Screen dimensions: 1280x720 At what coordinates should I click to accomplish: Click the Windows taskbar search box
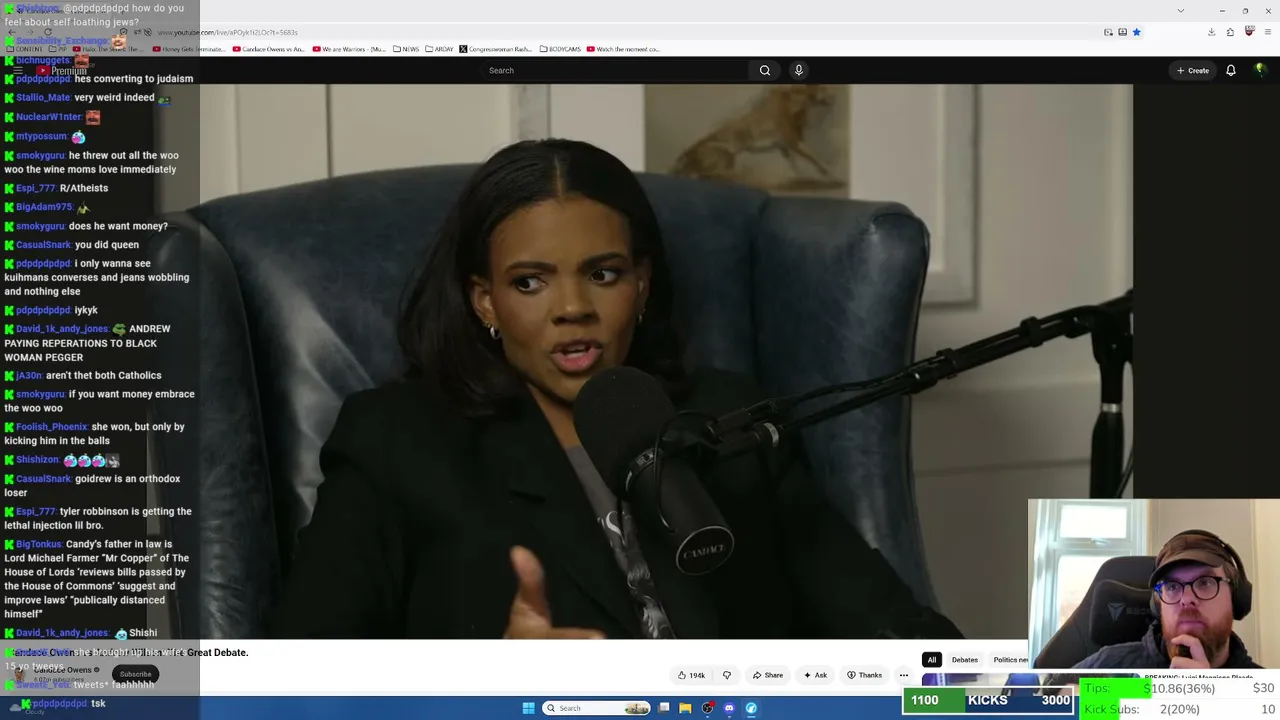597,708
